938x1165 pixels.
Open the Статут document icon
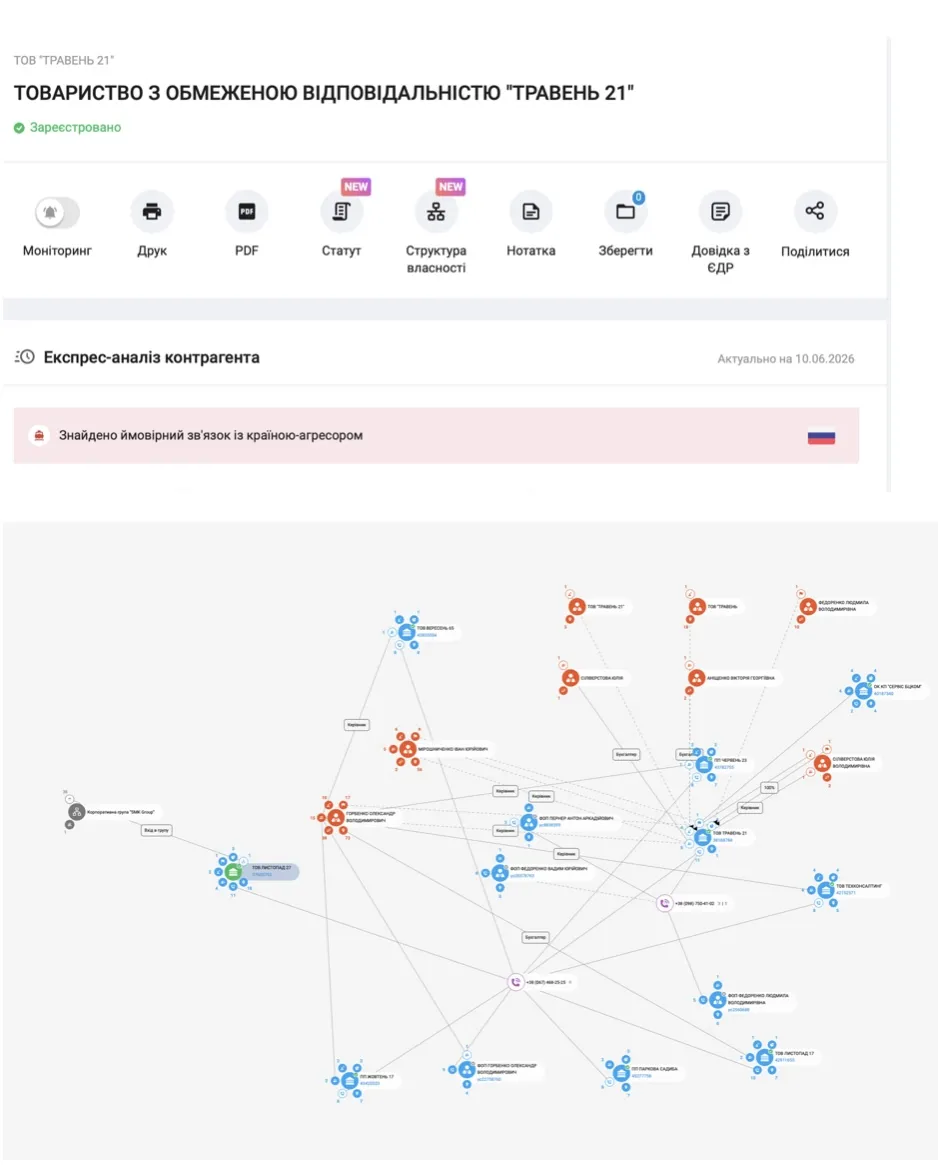tap(341, 212)
